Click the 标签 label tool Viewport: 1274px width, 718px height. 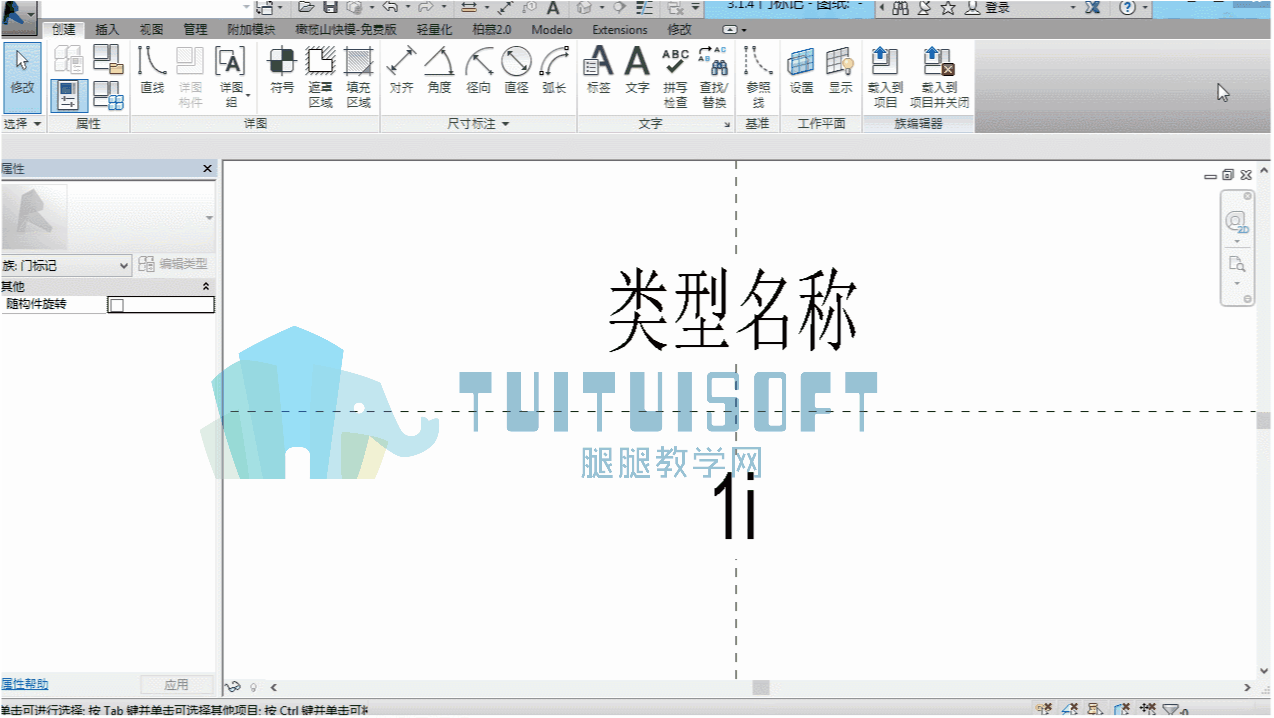pyautogui.click(x=598, y=70)
